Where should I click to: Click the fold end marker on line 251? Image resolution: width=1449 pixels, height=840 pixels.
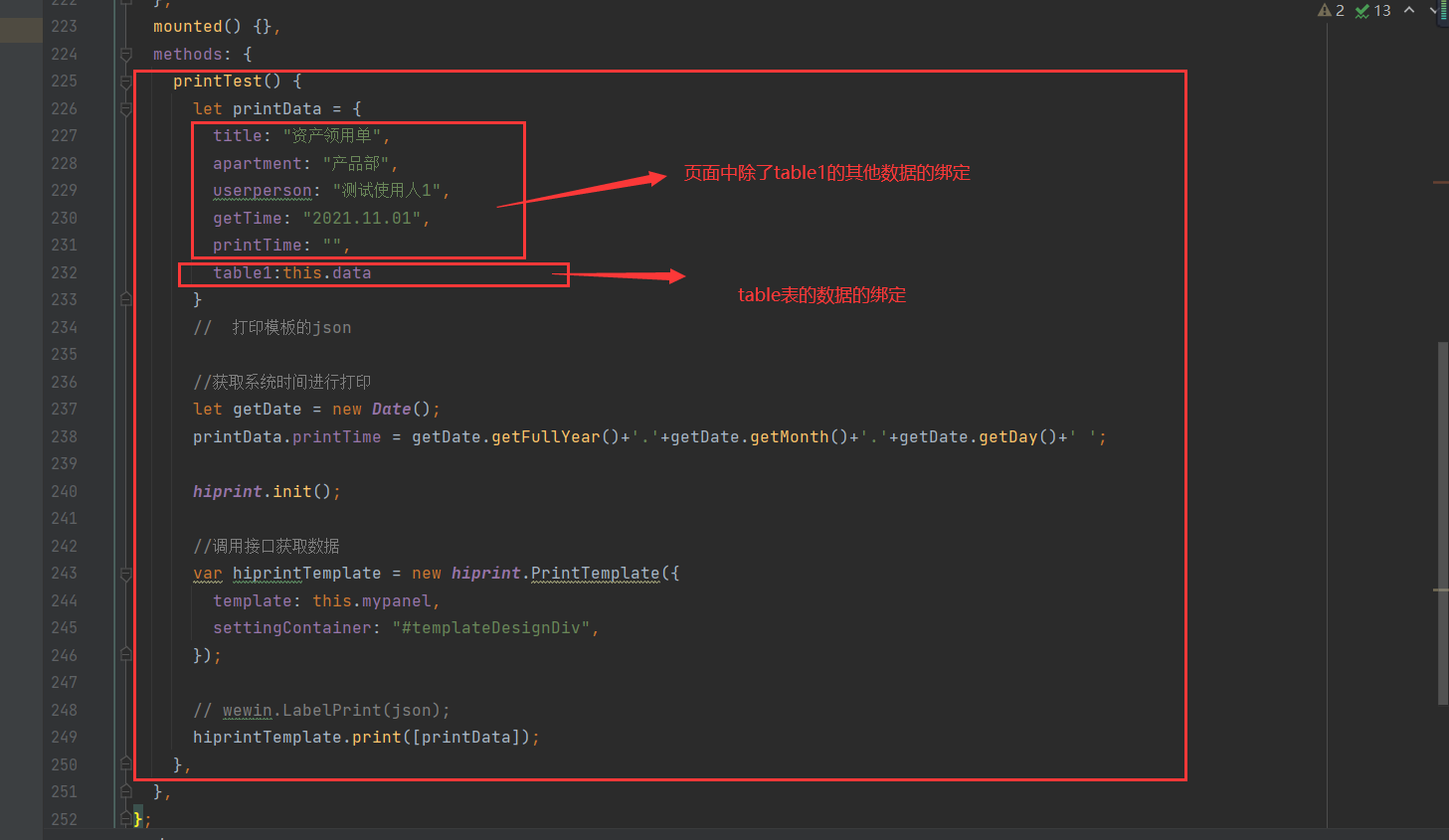coord(126,791)
